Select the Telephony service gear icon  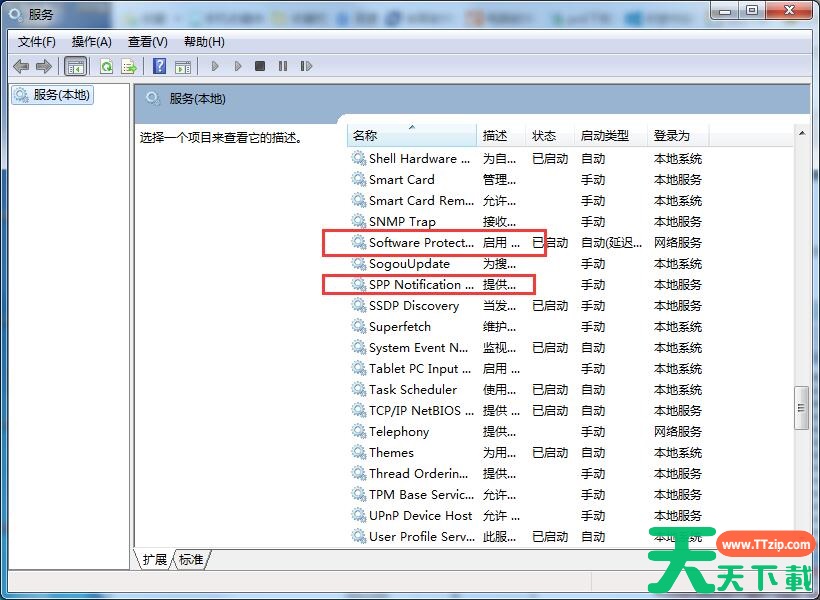358,431
